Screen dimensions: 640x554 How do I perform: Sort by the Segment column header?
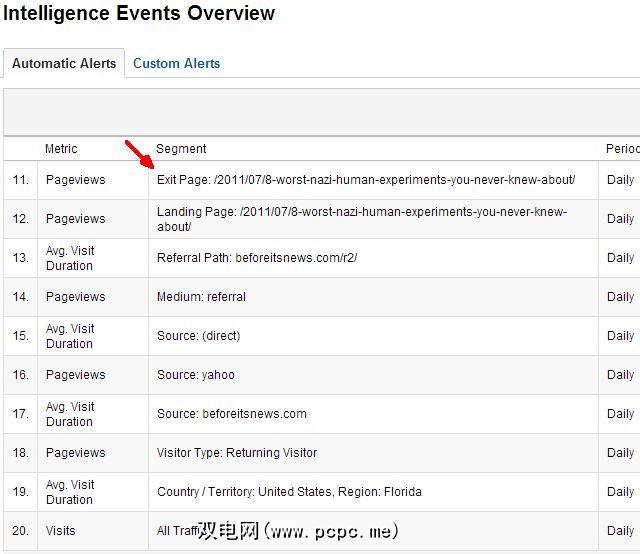click(181, 149)
